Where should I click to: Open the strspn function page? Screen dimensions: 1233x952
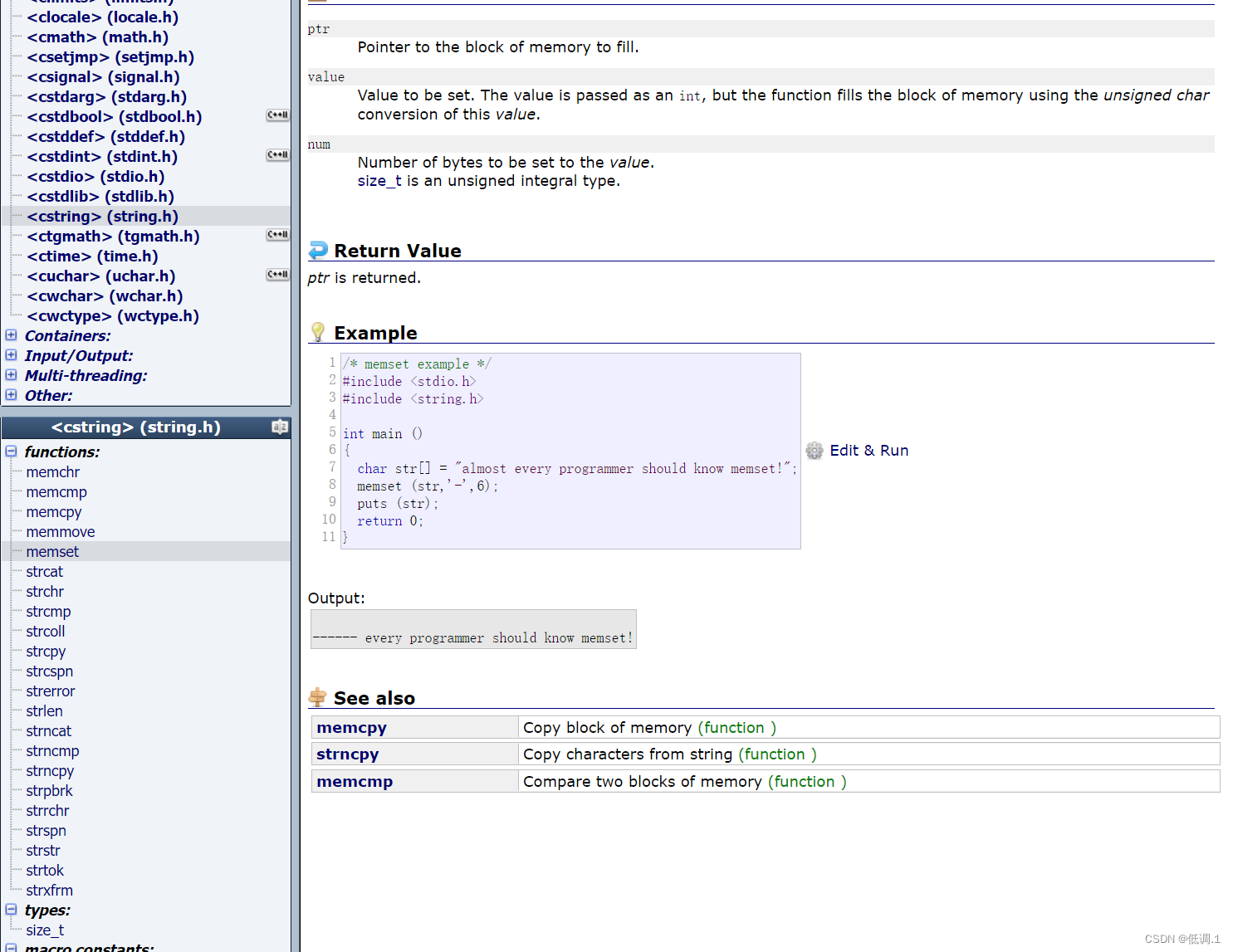(x=46, y=831)
